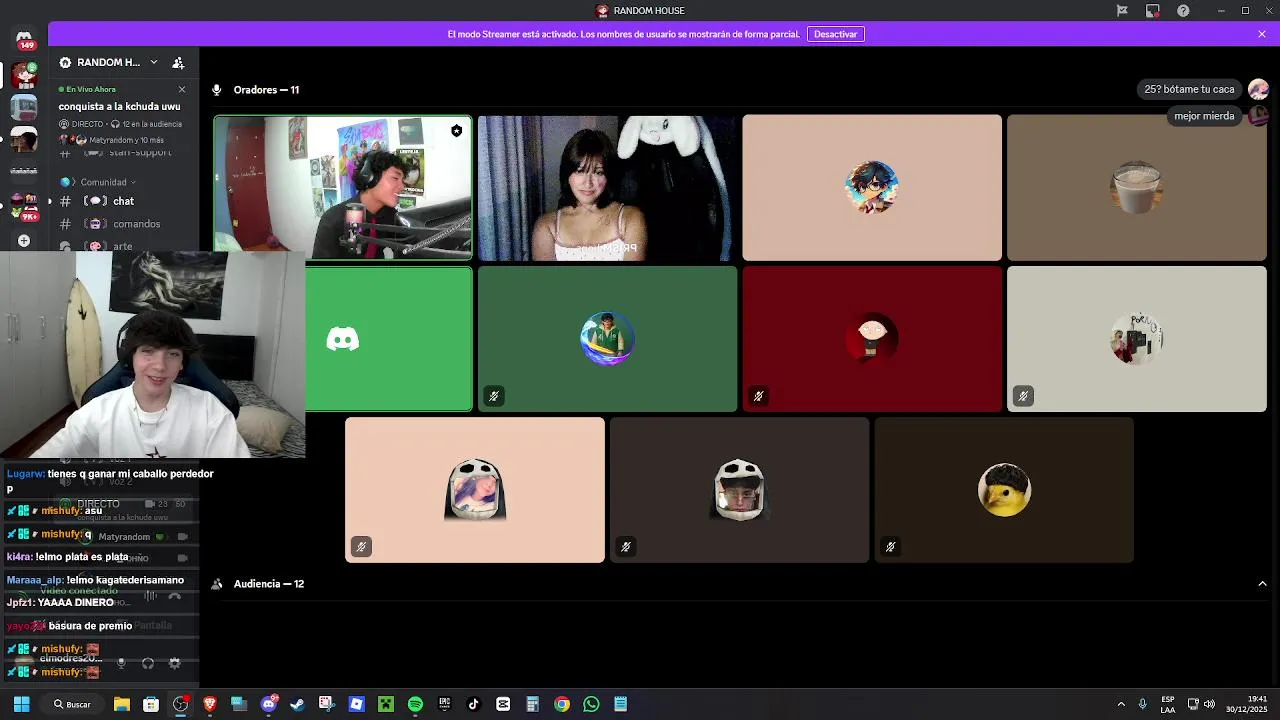Select the server icon with 9K+ badge
The height and width of the screenshot is (720, 1280).
[24, 207]
